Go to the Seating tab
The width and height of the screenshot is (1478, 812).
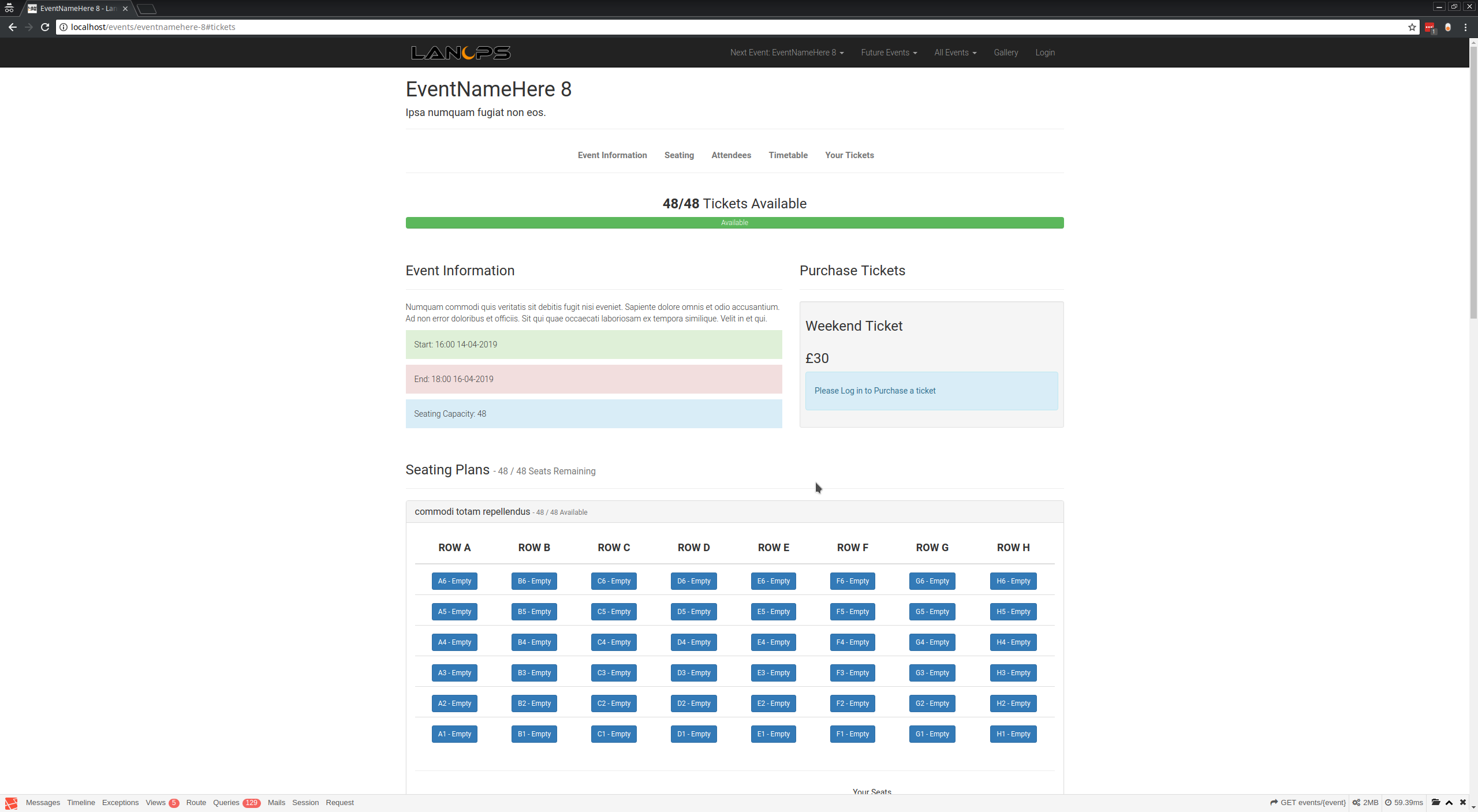coord(679,155)
